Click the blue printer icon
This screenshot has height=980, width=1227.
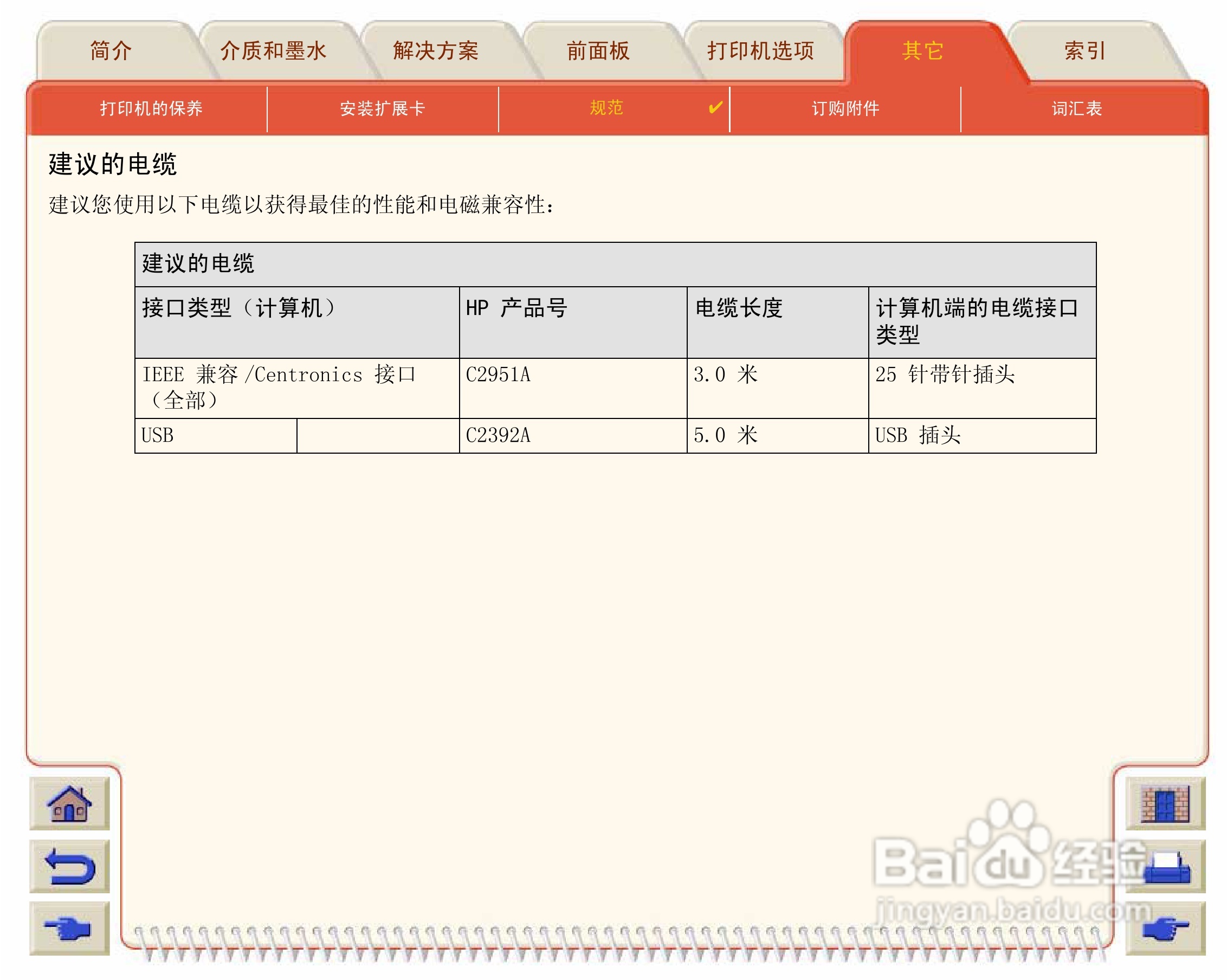coord(1166,867)
